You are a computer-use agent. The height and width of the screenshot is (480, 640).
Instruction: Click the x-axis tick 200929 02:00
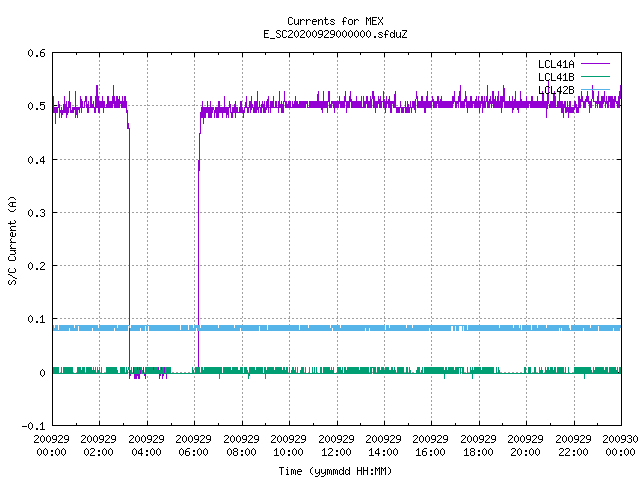98,445
